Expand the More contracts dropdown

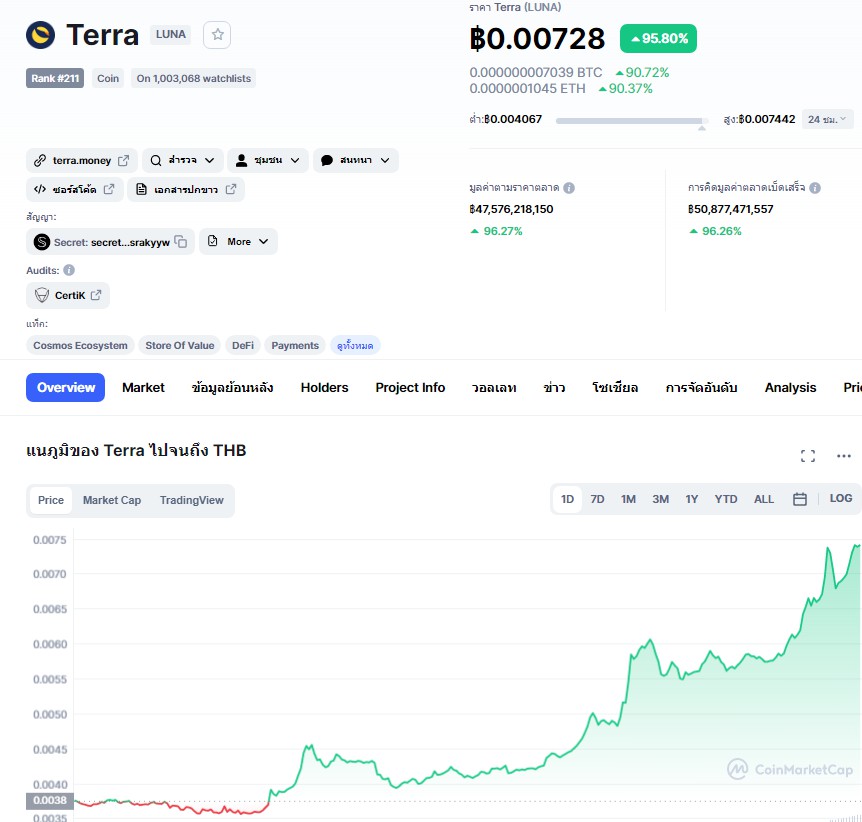263,241
